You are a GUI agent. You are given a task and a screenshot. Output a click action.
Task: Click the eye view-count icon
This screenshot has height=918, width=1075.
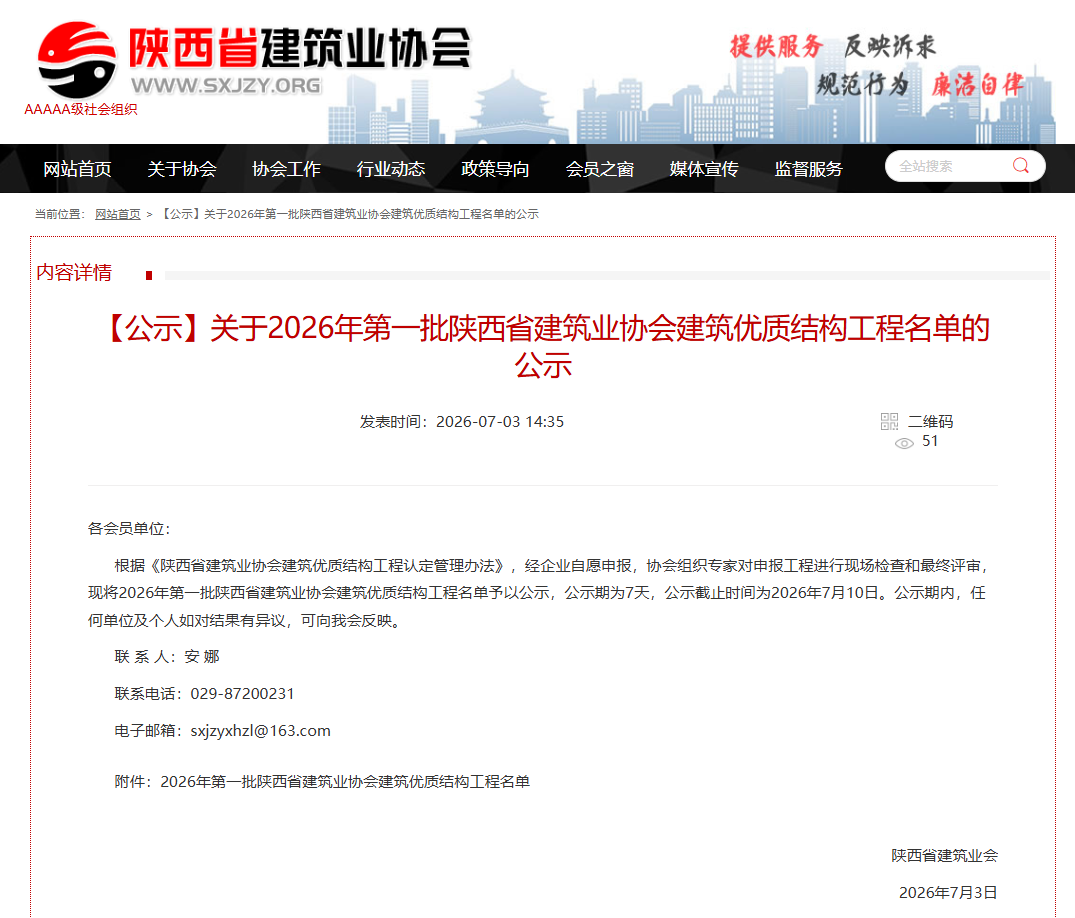point(904,443)
